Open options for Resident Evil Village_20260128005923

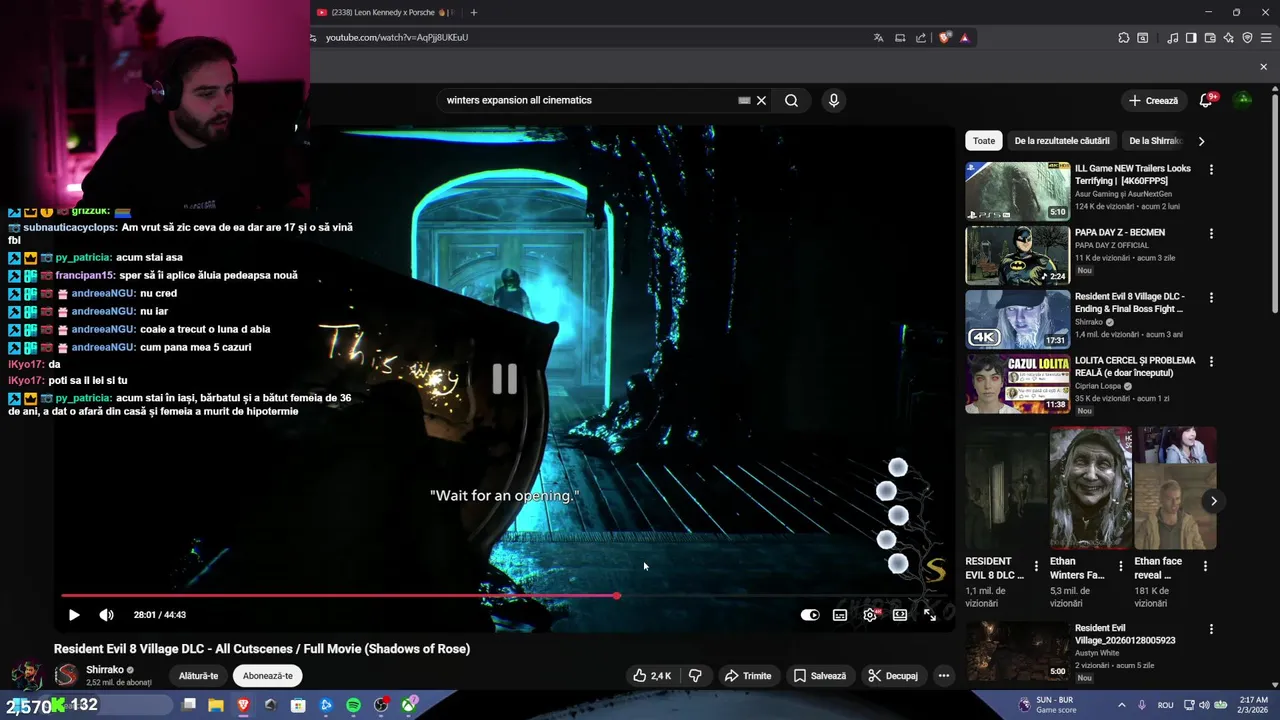click(x=1211, y=629)
